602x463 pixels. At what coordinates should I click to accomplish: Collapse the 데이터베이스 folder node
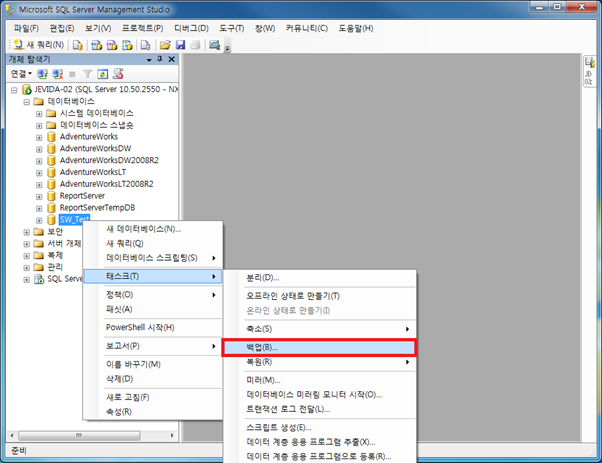click(26, 102)
